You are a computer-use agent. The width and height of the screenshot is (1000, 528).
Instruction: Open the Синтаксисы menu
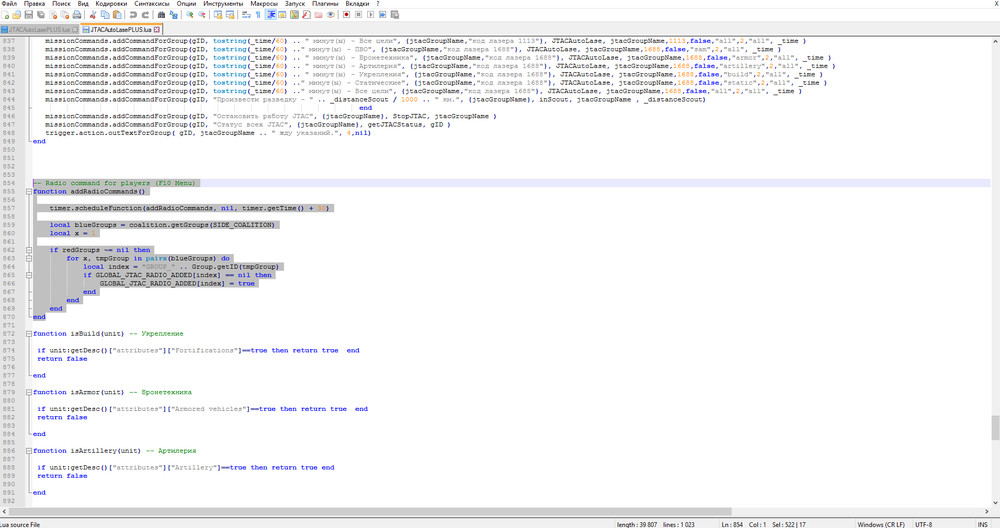click(151, 3)
